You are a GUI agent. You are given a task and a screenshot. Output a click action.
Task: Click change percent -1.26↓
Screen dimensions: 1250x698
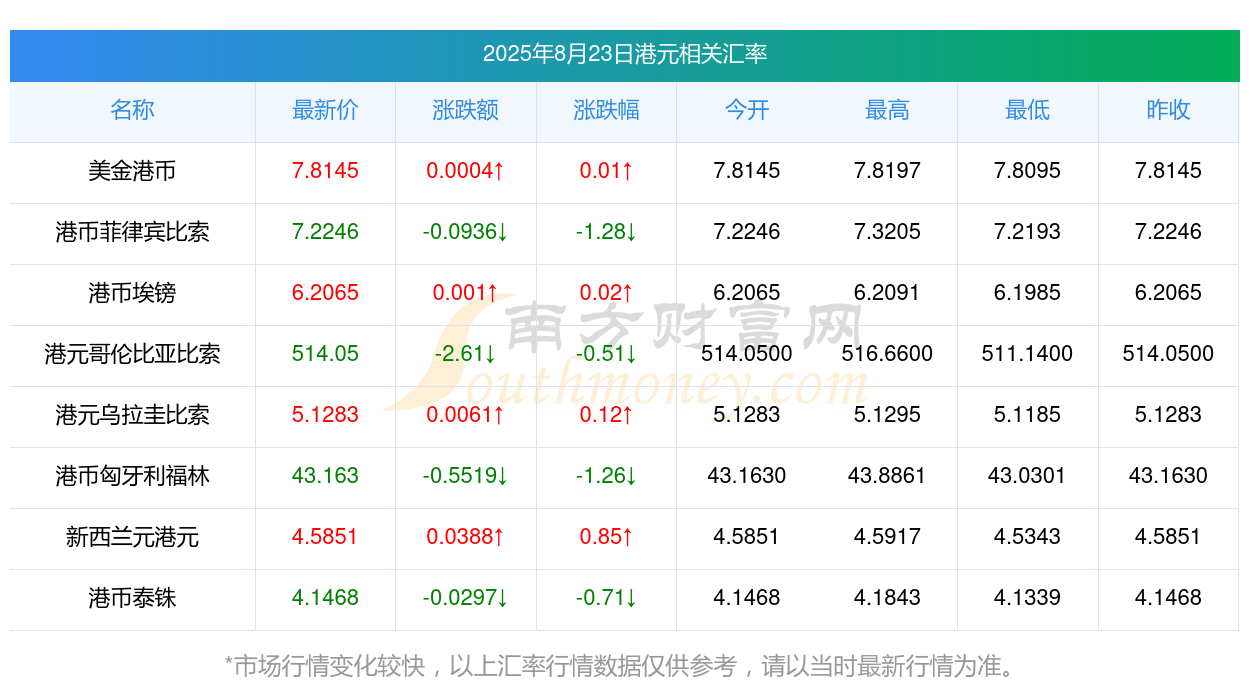coord(606,476)
